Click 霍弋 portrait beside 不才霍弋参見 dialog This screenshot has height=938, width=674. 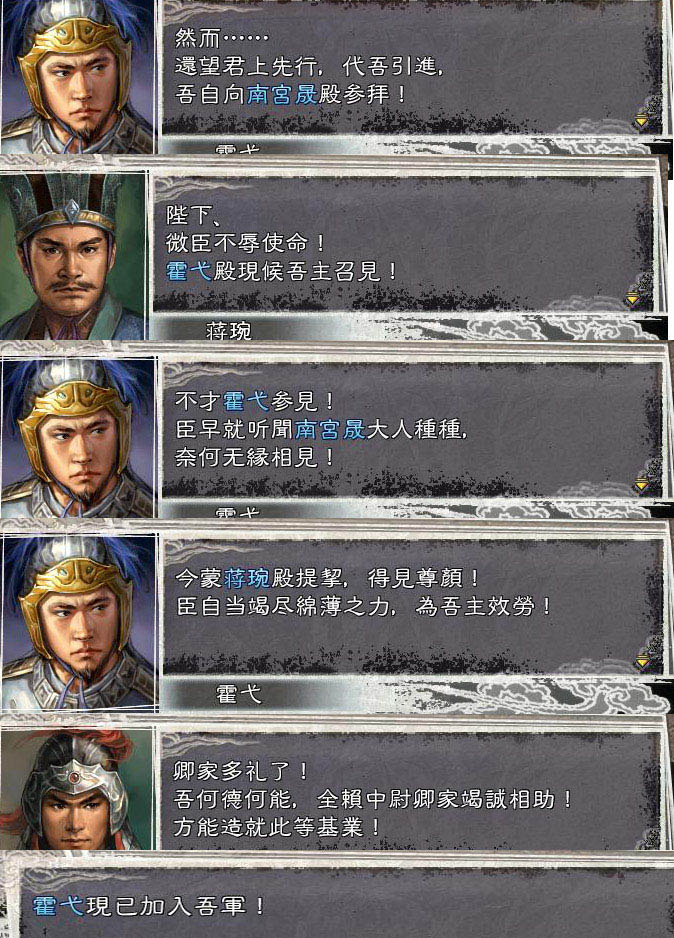(78, 437)
